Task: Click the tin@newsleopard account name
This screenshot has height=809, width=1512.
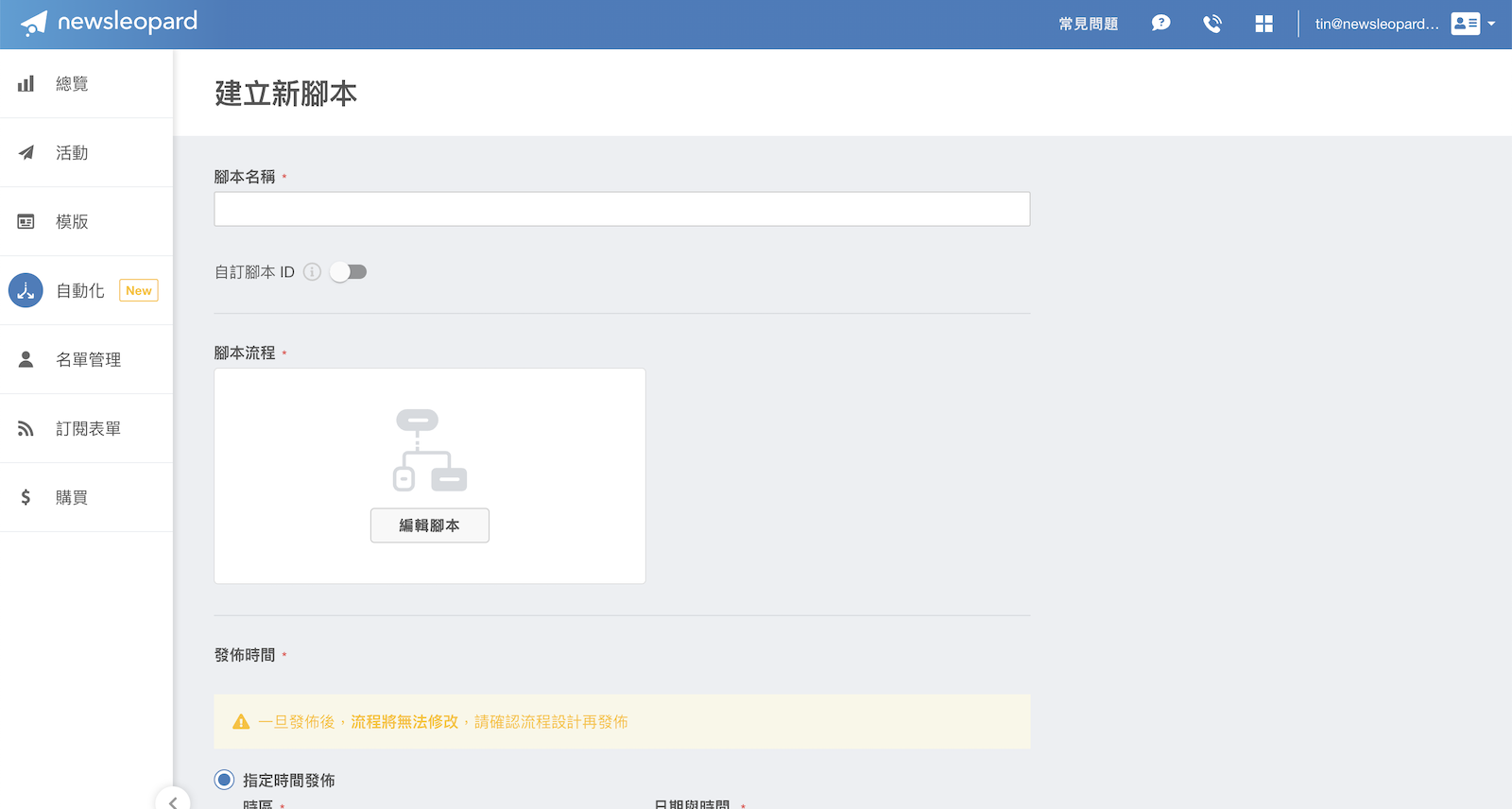Action: [x=1377, y=24]
